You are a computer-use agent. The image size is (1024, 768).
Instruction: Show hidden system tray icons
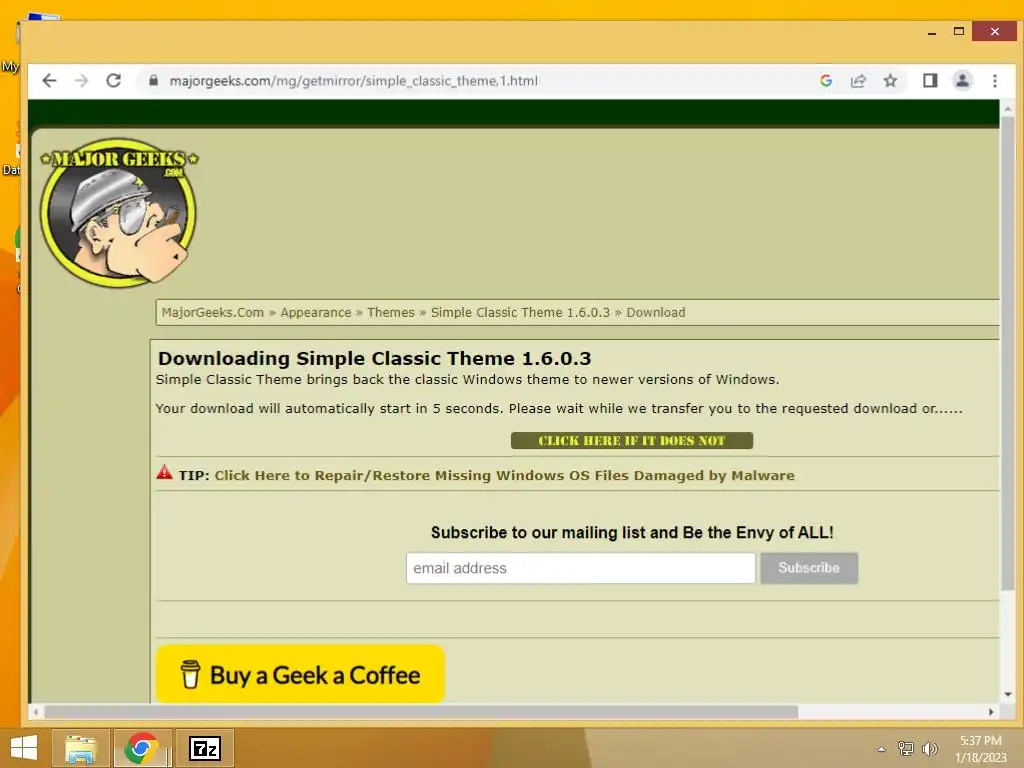(x=882, y=749)
